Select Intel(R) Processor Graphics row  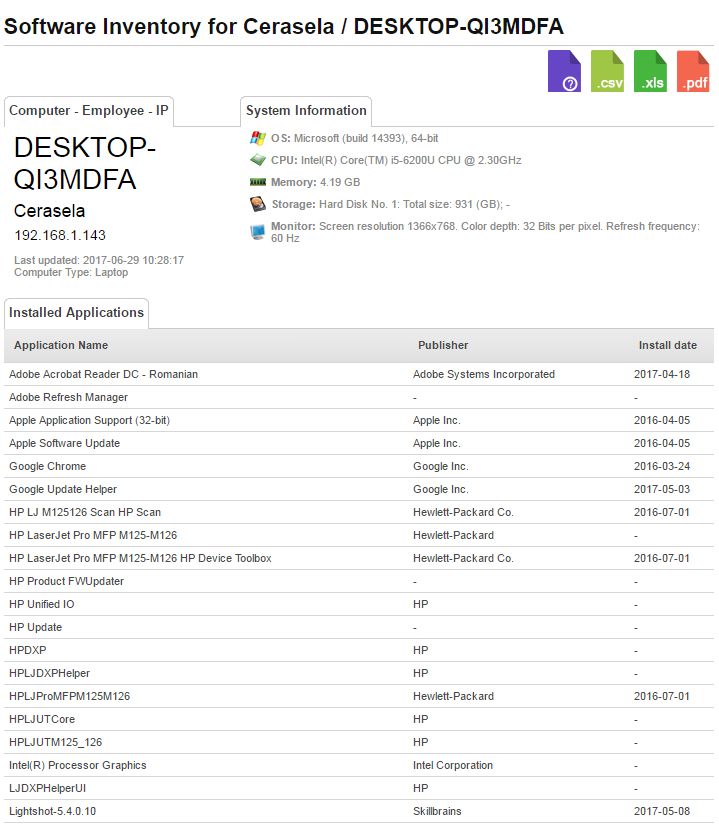(359, 766)
